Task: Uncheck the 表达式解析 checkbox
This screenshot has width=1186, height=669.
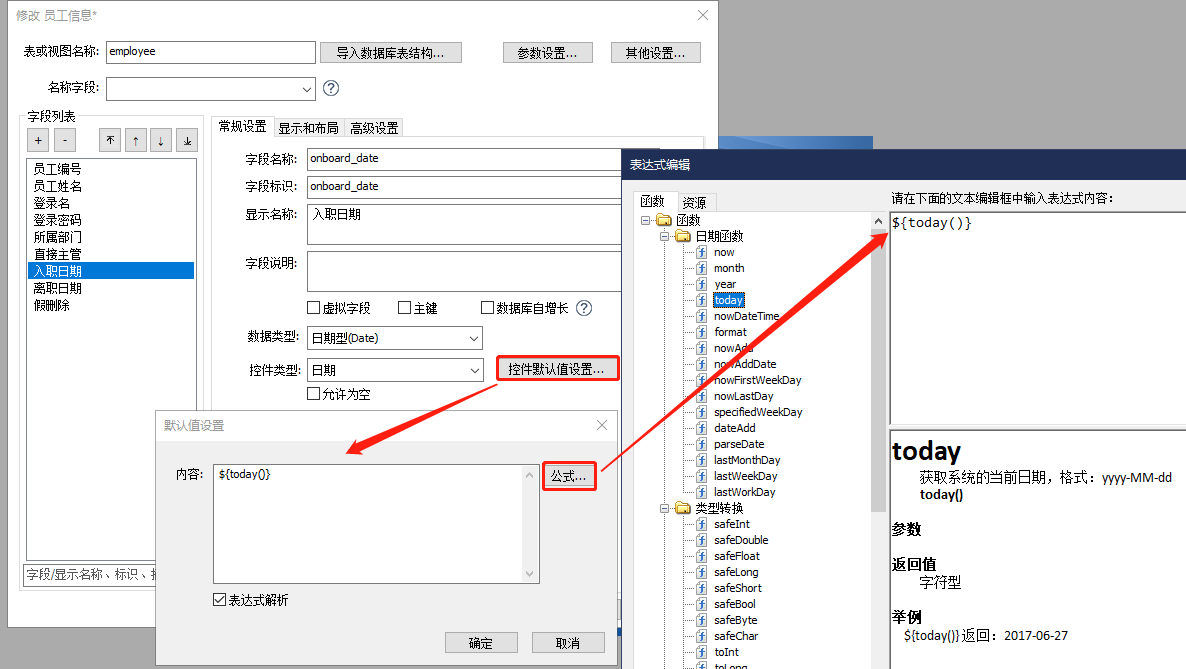Action: [x=220, y=600]
